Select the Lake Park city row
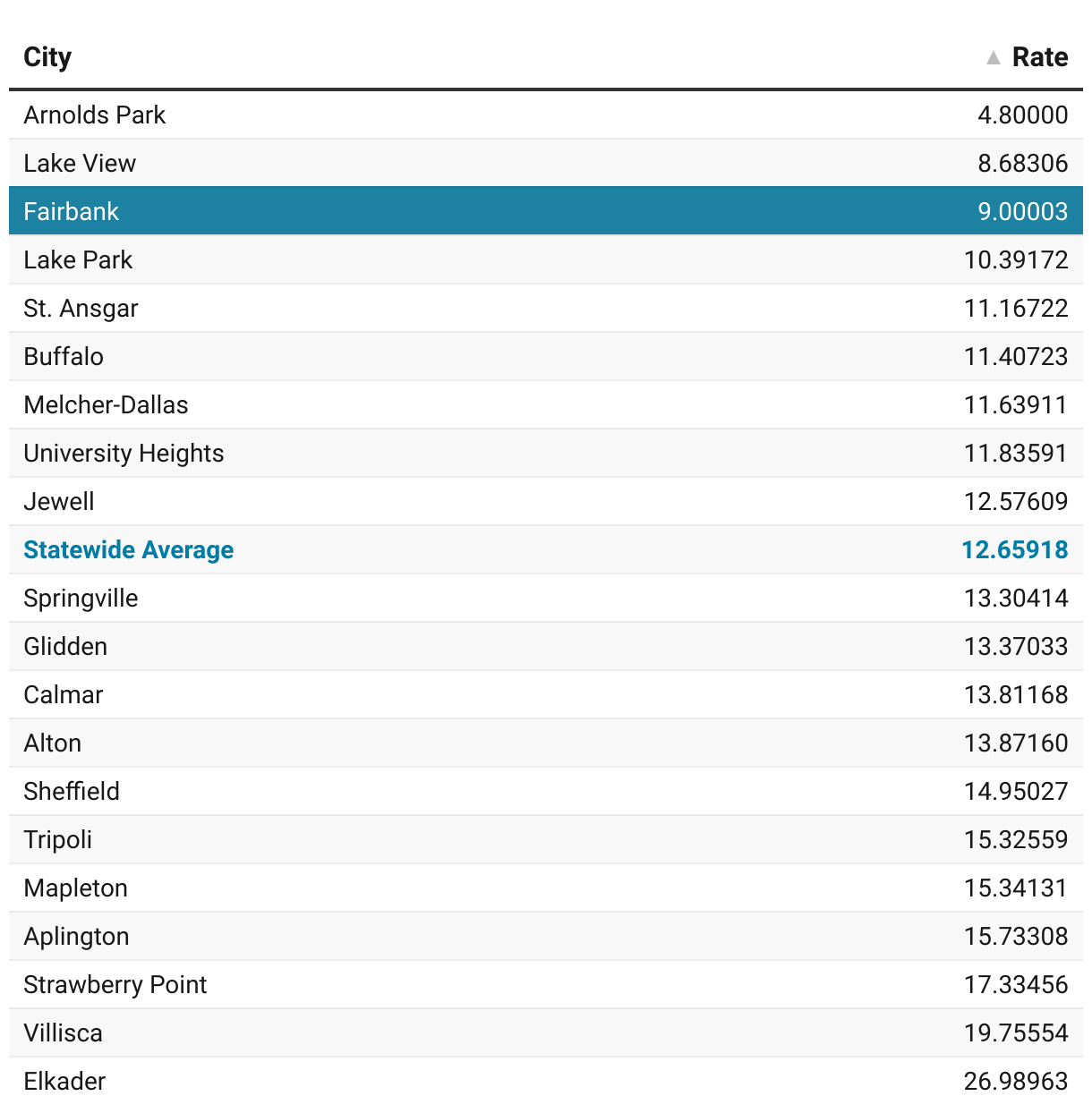This screenshot has width=1092, height=1113. coord(78,260)
